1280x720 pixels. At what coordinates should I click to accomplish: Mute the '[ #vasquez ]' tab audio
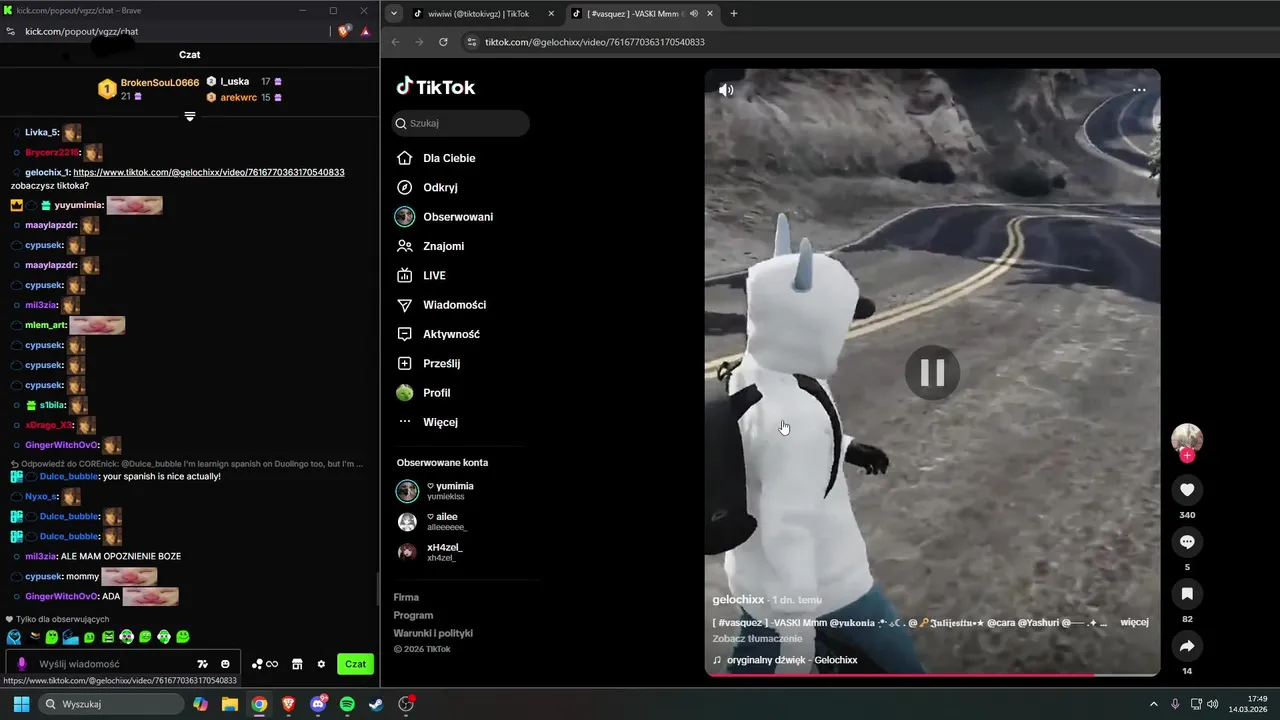pyautogui.click(x=694, y=14)
